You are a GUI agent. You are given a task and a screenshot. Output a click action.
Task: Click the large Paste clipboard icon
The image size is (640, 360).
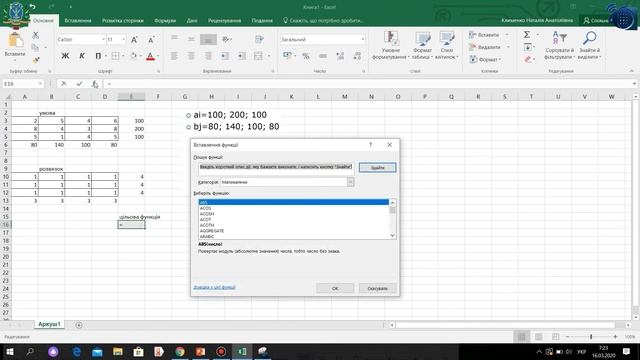(x=16, y=40)
